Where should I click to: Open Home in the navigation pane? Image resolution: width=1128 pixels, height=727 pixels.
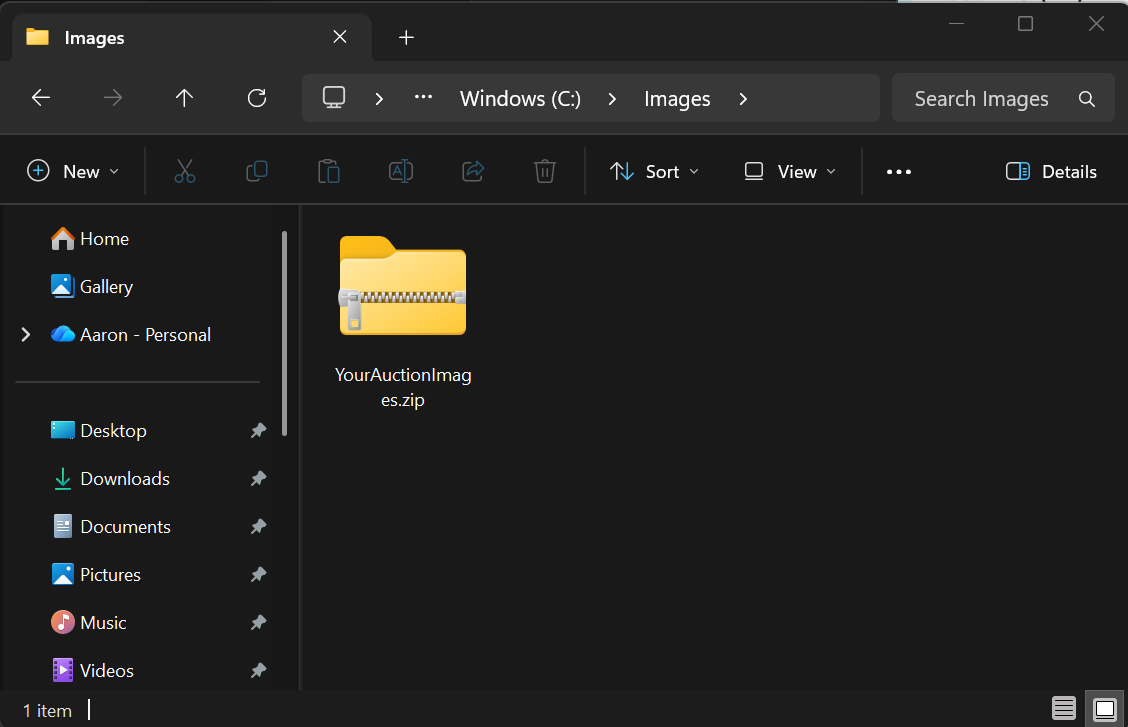90,239
